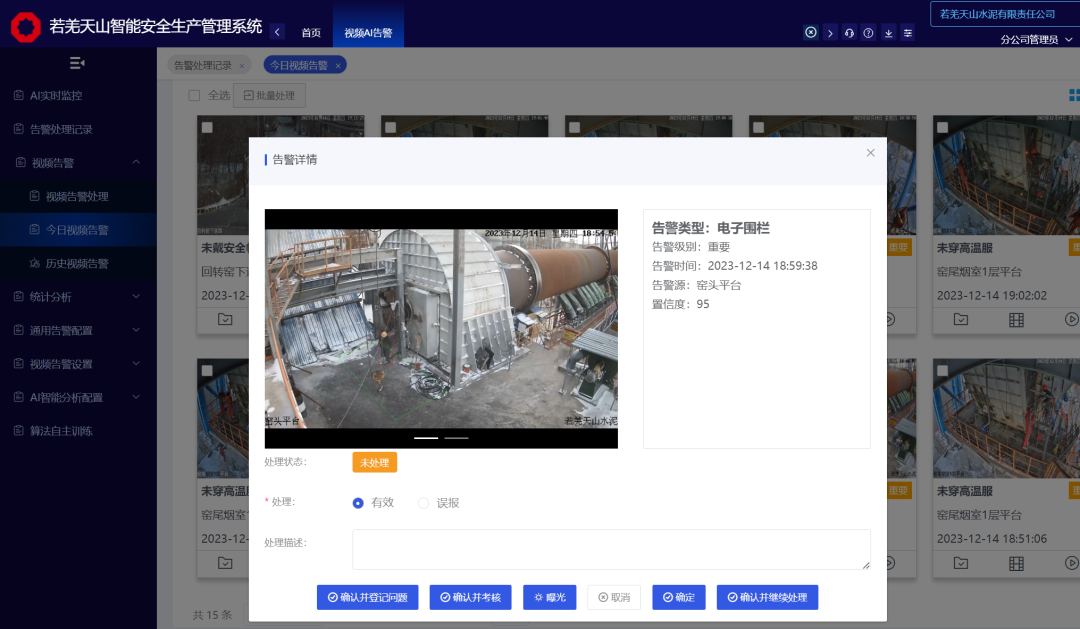Open the settings sliders icon in header
The image size is (1080, 629).
[x=907, y=33]
